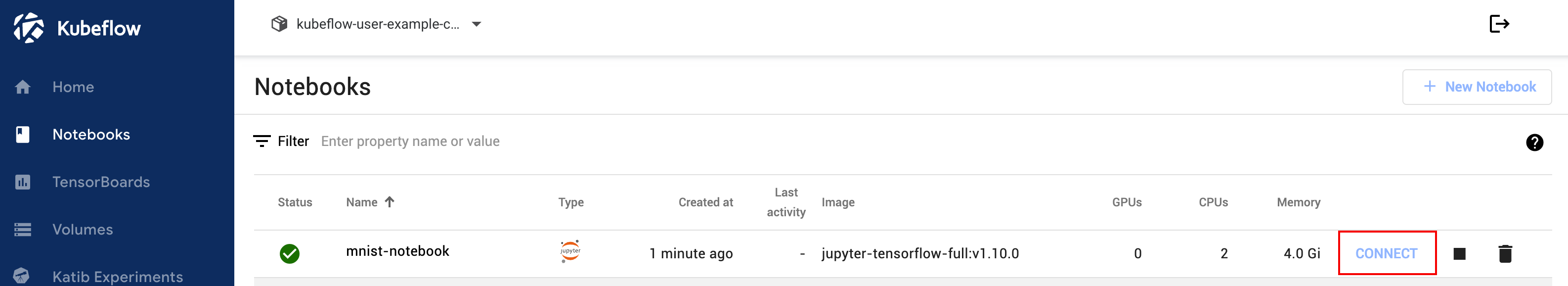Select Notebooks in the sidebar
The image size is (1568, 286).
coord(91,135)
